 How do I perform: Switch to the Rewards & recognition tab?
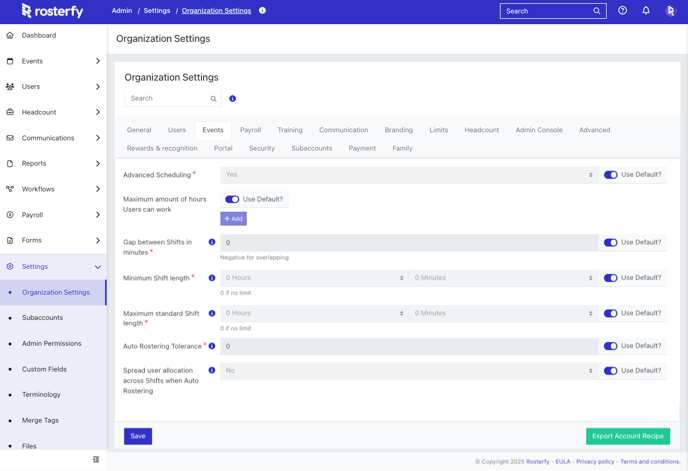coord(162,148)
